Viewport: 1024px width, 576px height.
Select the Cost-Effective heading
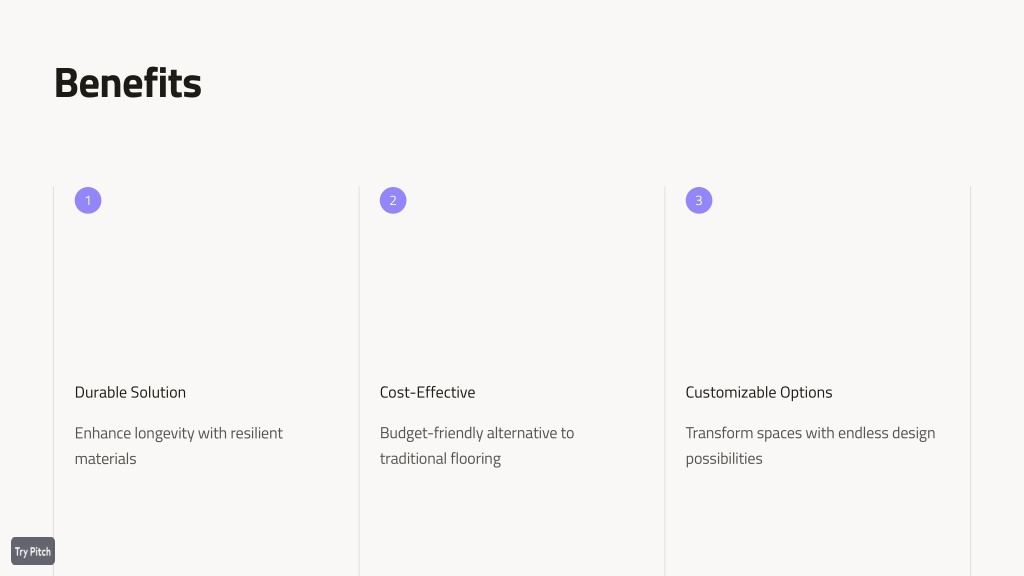pyautogui.click(x=428, y=392)
